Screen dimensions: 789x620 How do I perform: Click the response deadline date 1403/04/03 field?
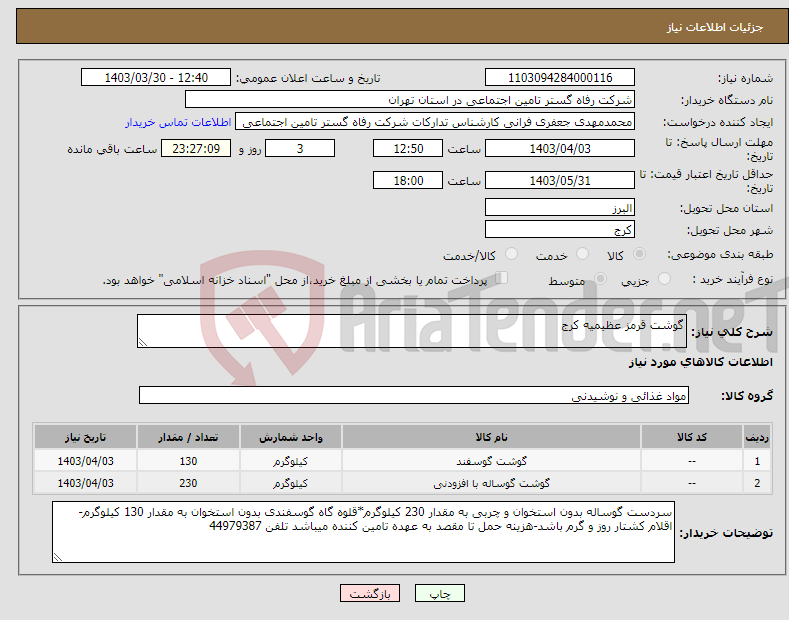pyautogui.click(x=560, y=148)
